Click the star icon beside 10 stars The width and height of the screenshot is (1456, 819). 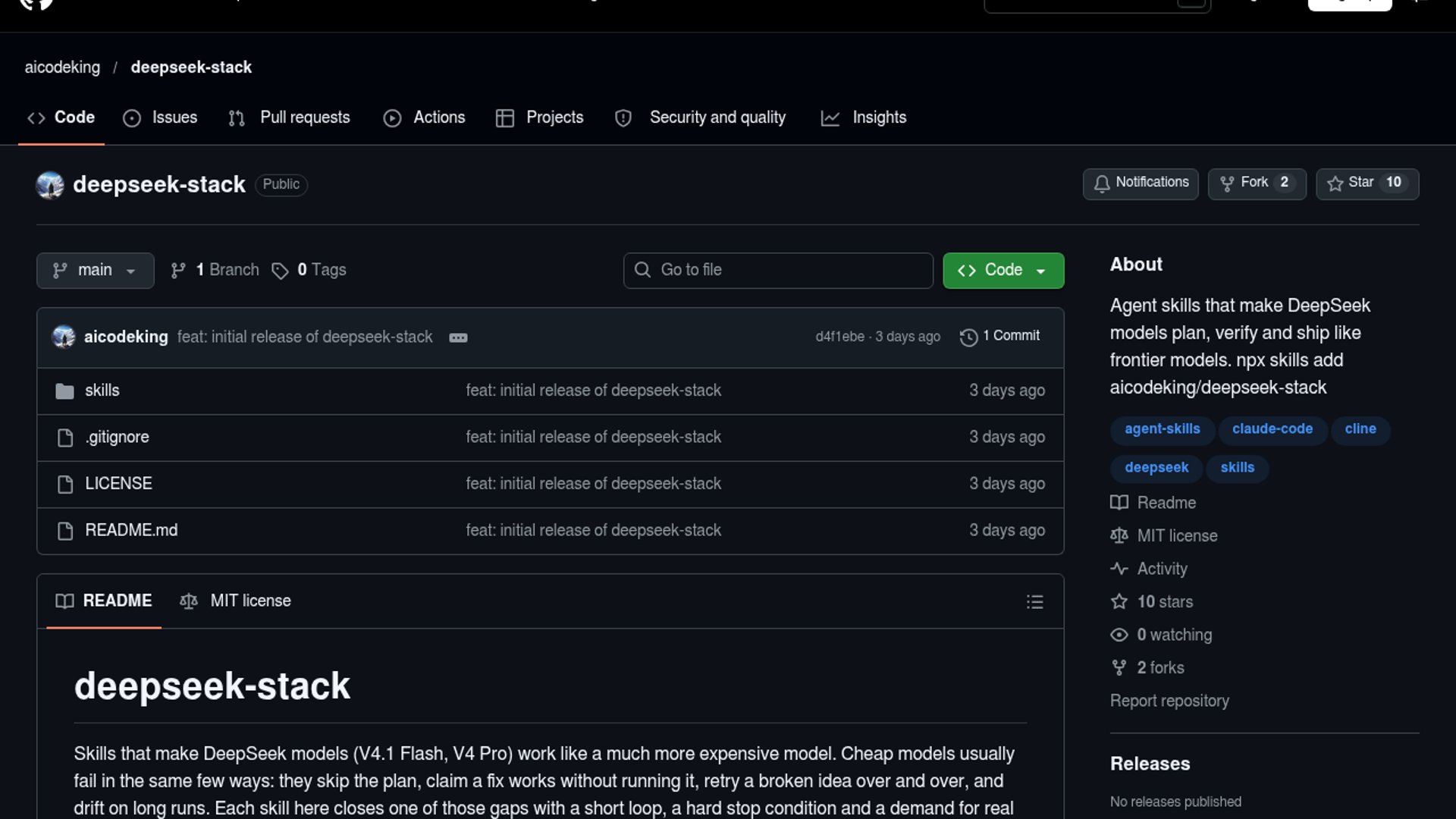pyautogui.click(x=1119, y=602)
